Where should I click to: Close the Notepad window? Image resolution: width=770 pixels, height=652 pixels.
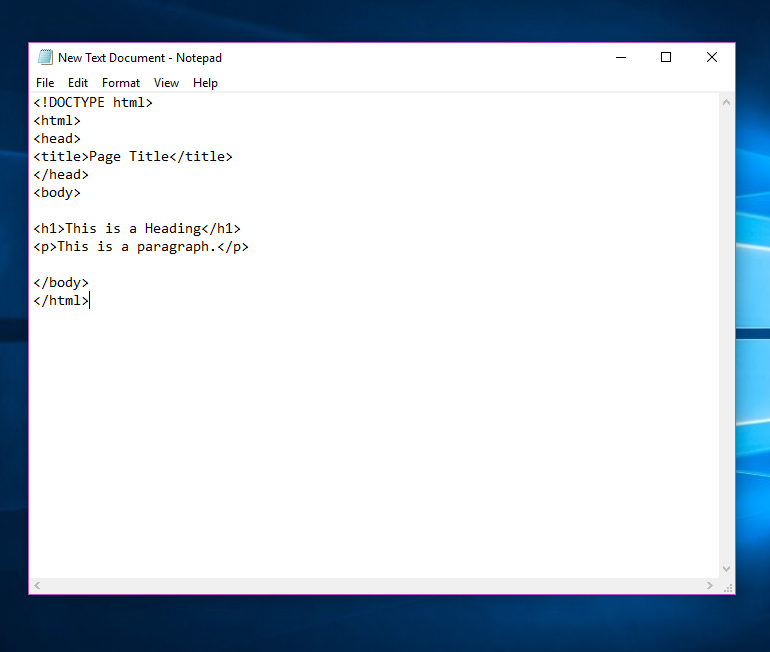point(712,57)
